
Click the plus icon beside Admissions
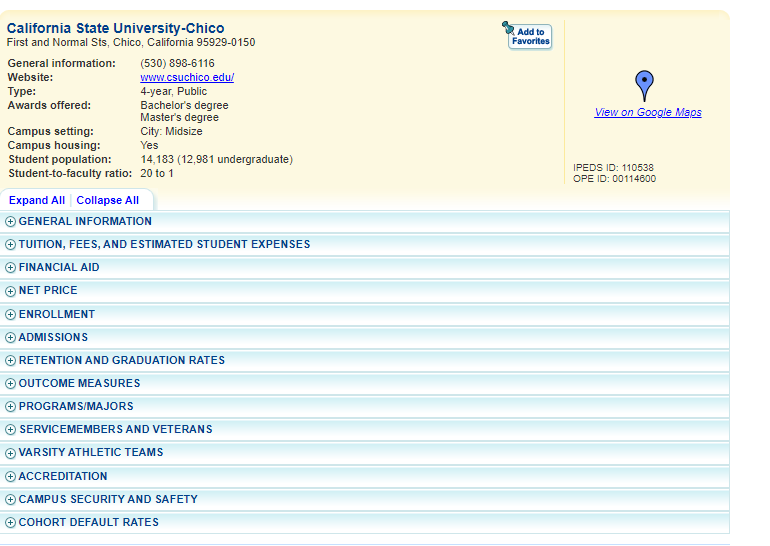(x=10, y=337)
